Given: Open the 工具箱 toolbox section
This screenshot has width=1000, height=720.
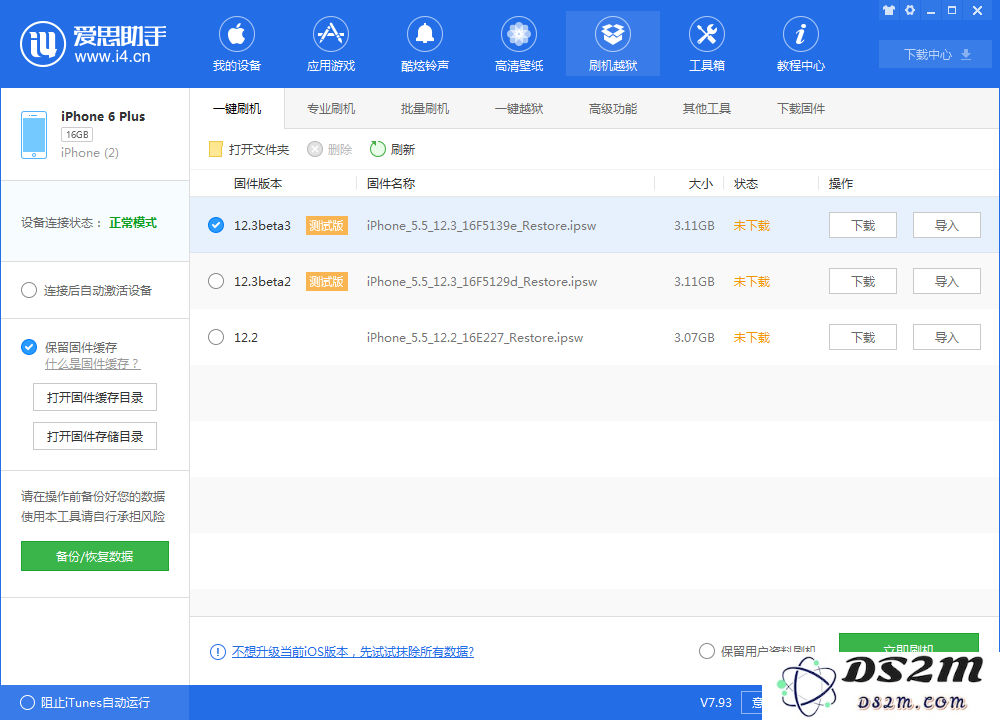Looking at the screenshot, I should 707,45.
